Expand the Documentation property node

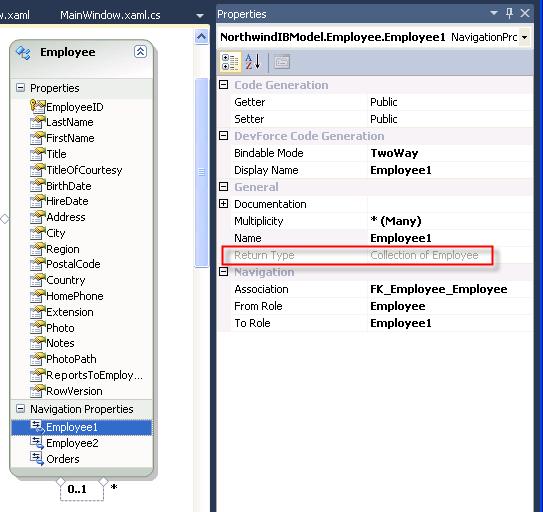point(224,204)
